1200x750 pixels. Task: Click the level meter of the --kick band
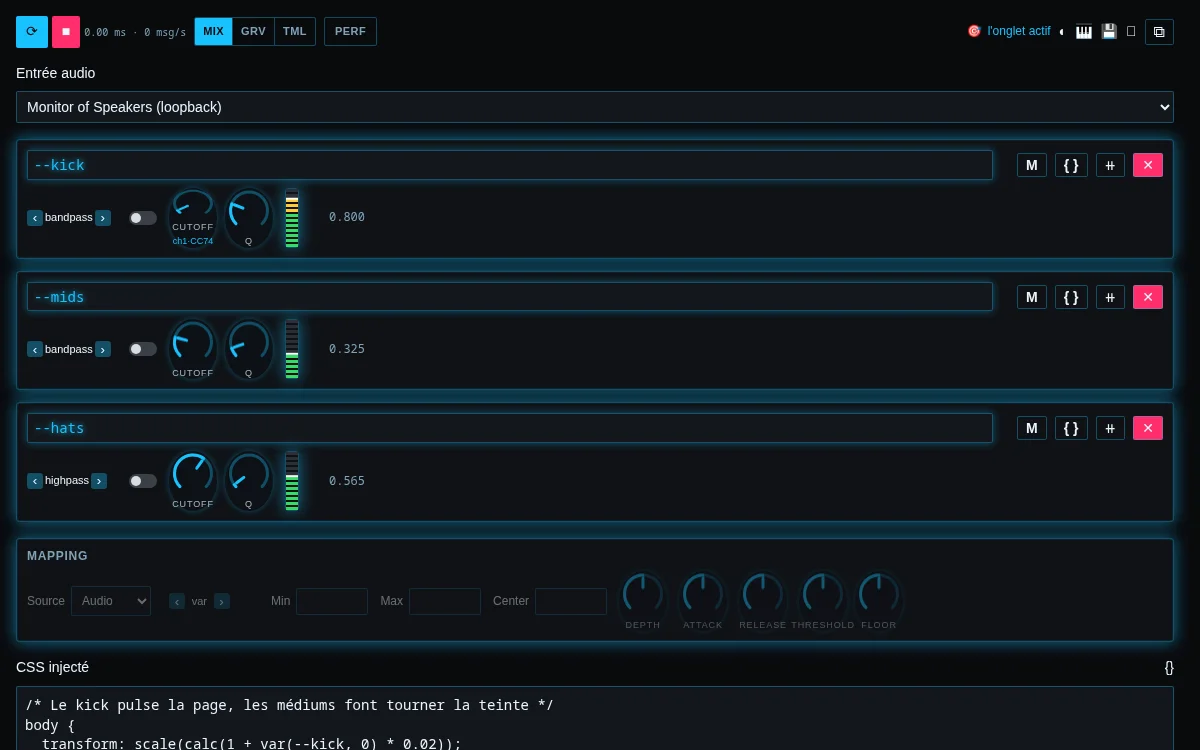(x=292, y=218)
